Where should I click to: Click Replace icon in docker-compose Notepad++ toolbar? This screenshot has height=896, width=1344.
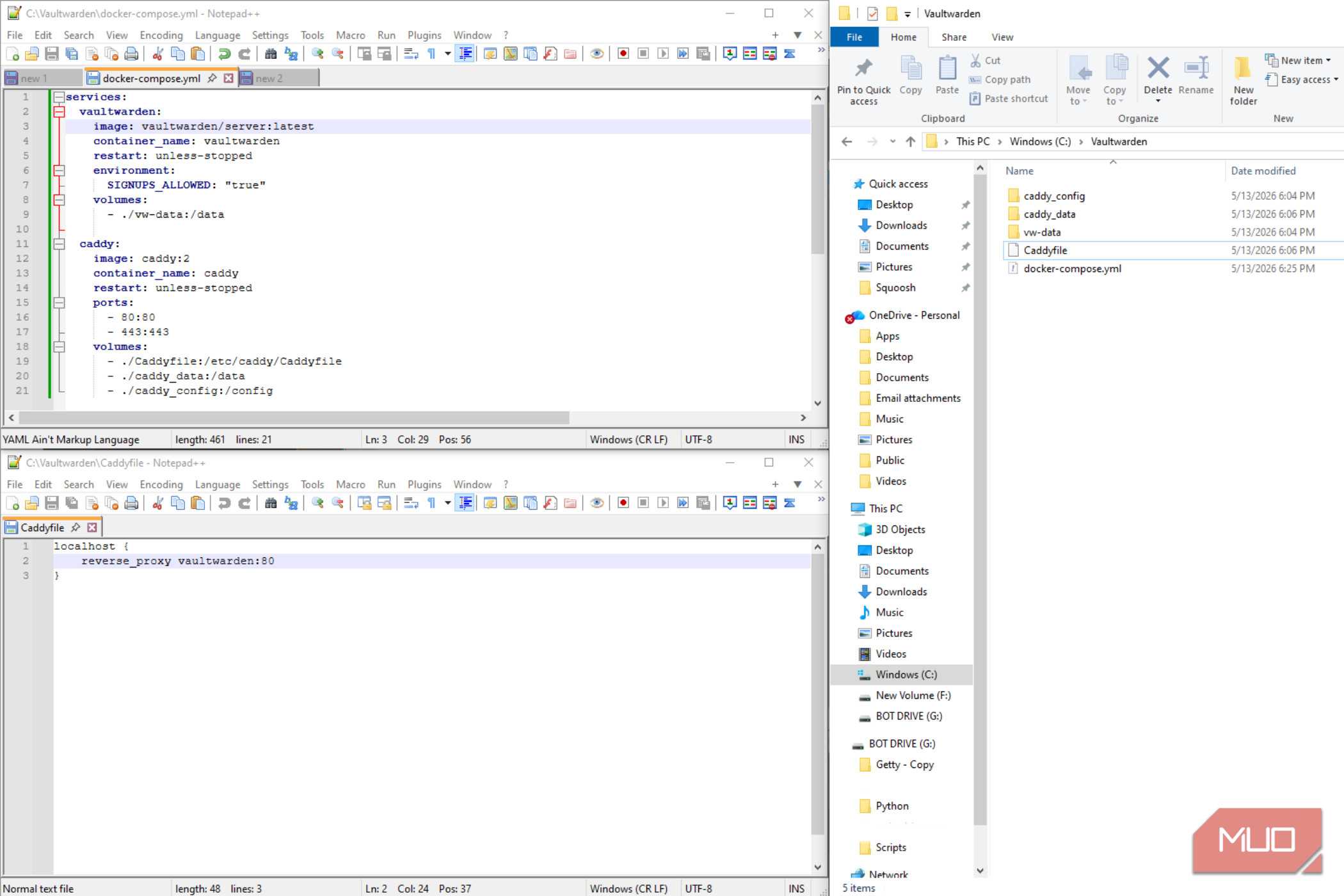click(291, 54)
